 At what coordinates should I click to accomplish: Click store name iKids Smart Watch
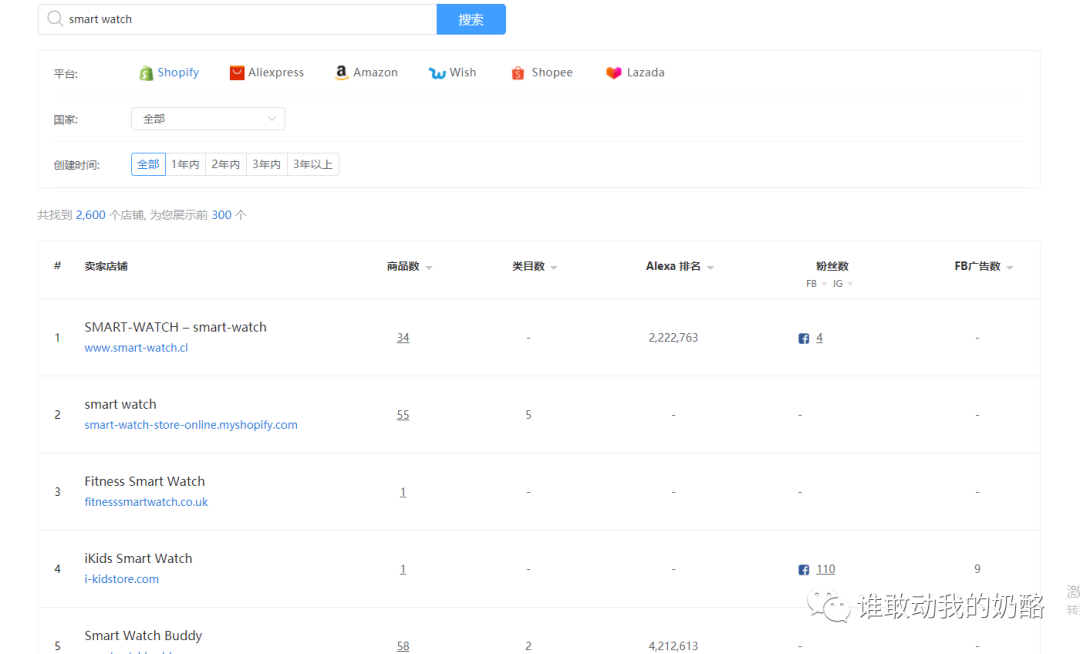tap(138, 558)
